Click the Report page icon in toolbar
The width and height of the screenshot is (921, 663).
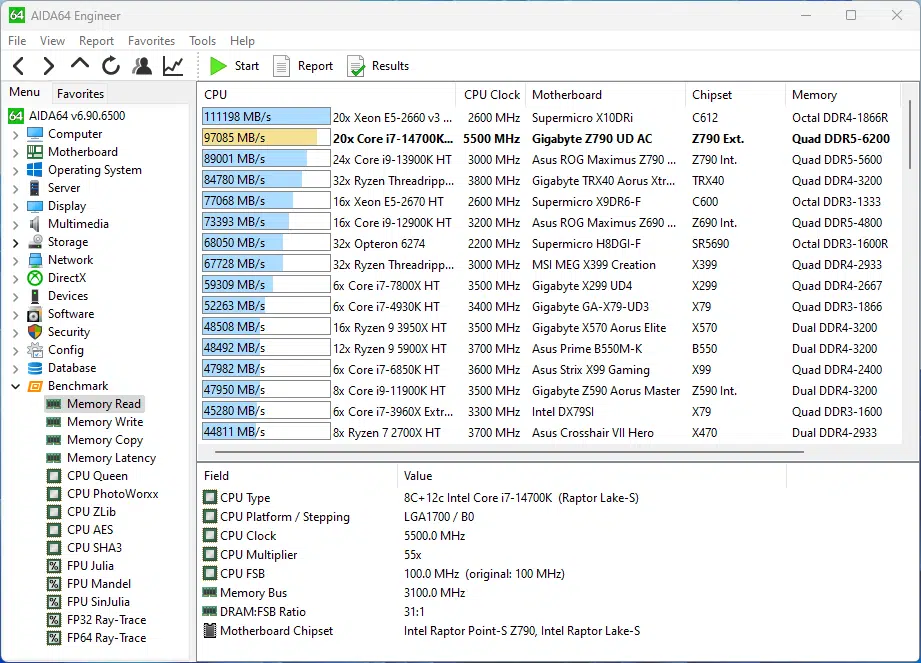tap(281, 66)
